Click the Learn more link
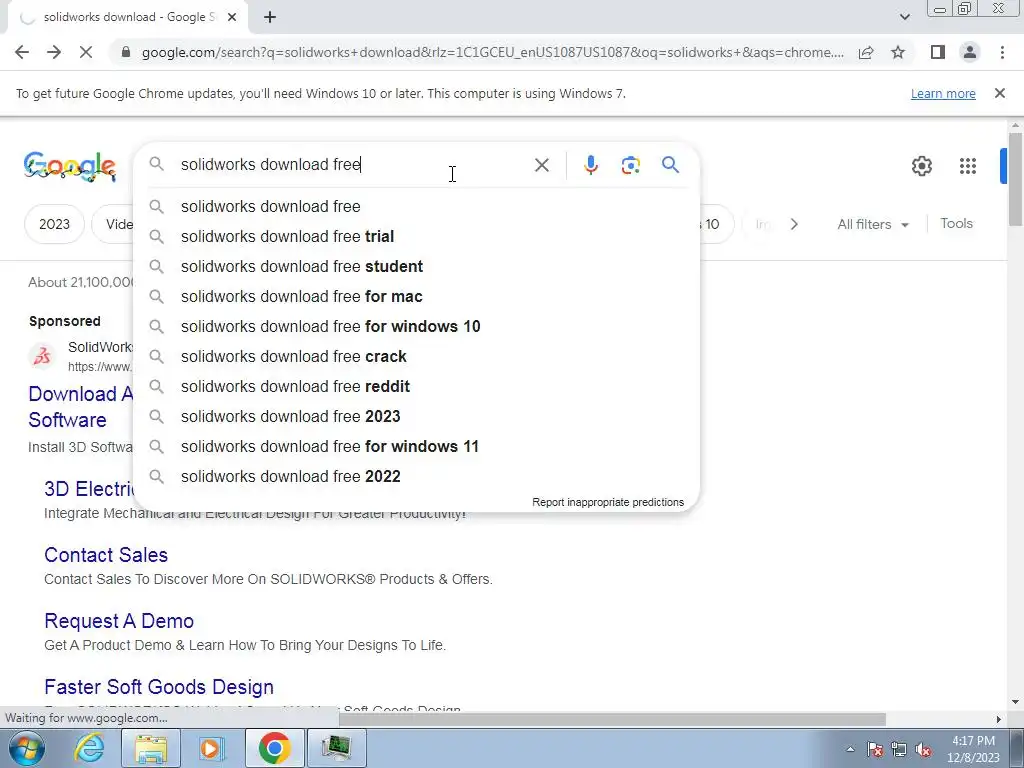The height and width of the screenshot is (768, 1024). (943, 93)
